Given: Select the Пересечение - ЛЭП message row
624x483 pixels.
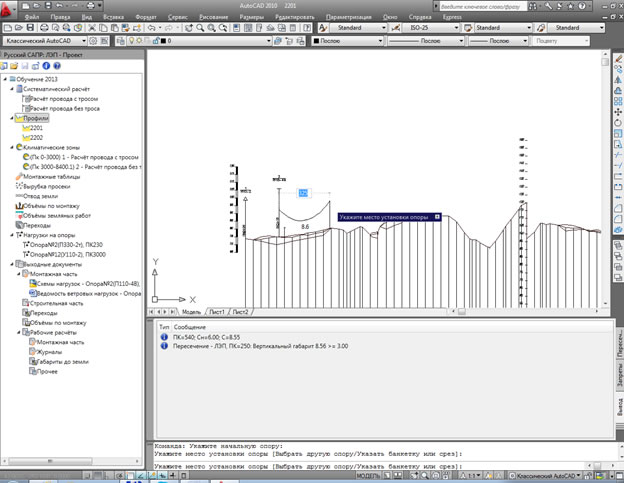Looking at the screenshot, I should [x=260, y=346].
